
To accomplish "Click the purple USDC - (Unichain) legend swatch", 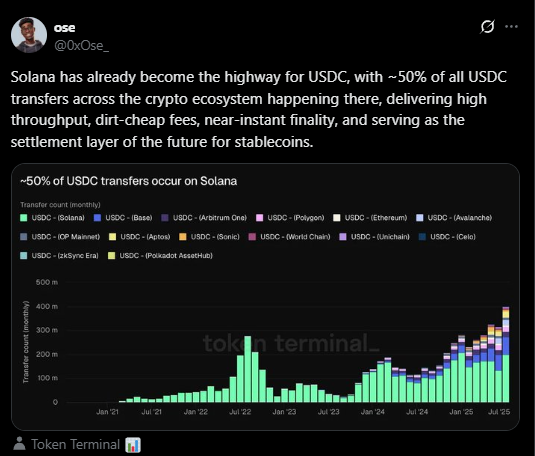I will coord(343,237).
